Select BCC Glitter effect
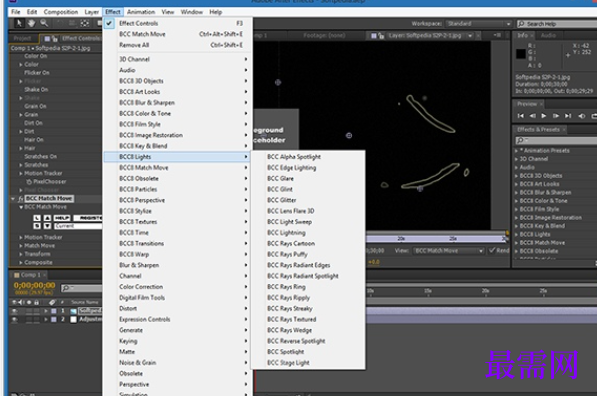Viewport: 597px width, 396px height. [x=308, y=200]
